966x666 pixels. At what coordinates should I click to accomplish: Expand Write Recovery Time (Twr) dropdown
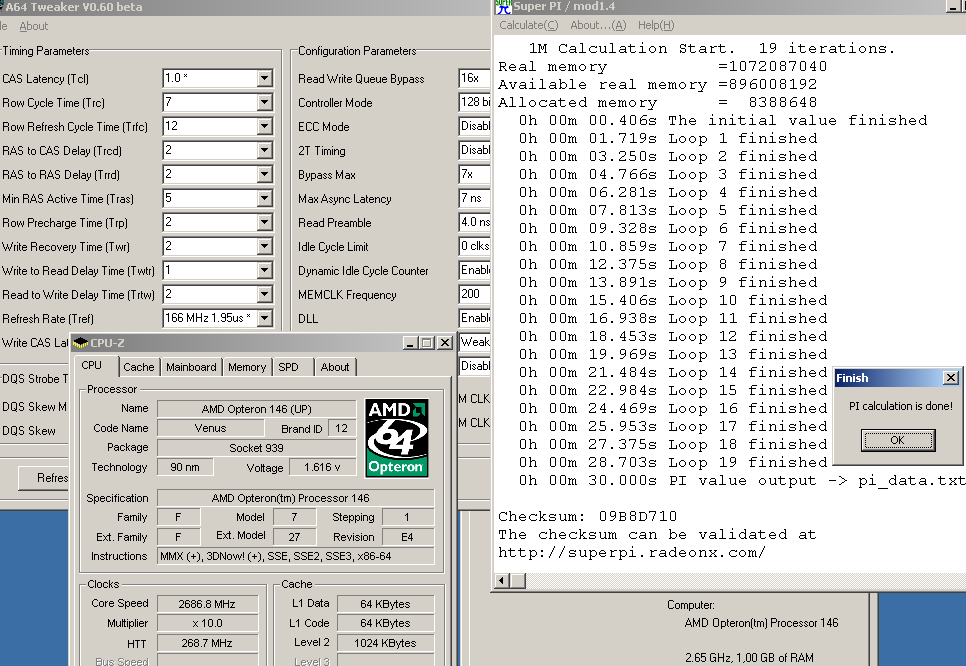pos(264,246)
